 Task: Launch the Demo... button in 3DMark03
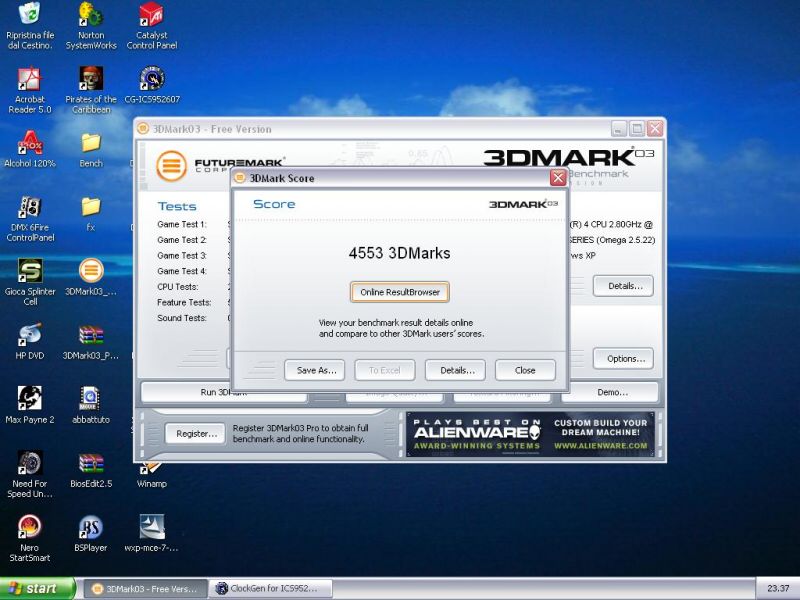pos(612,392)
